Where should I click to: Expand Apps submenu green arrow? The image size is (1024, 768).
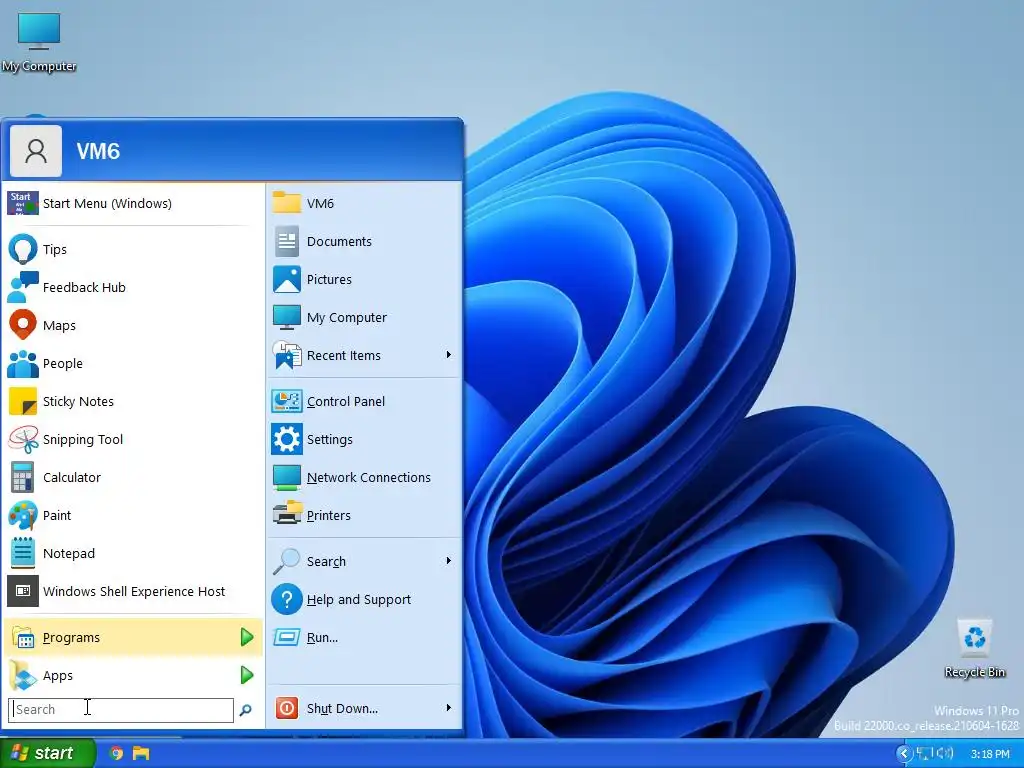click(x=246, y=675)
